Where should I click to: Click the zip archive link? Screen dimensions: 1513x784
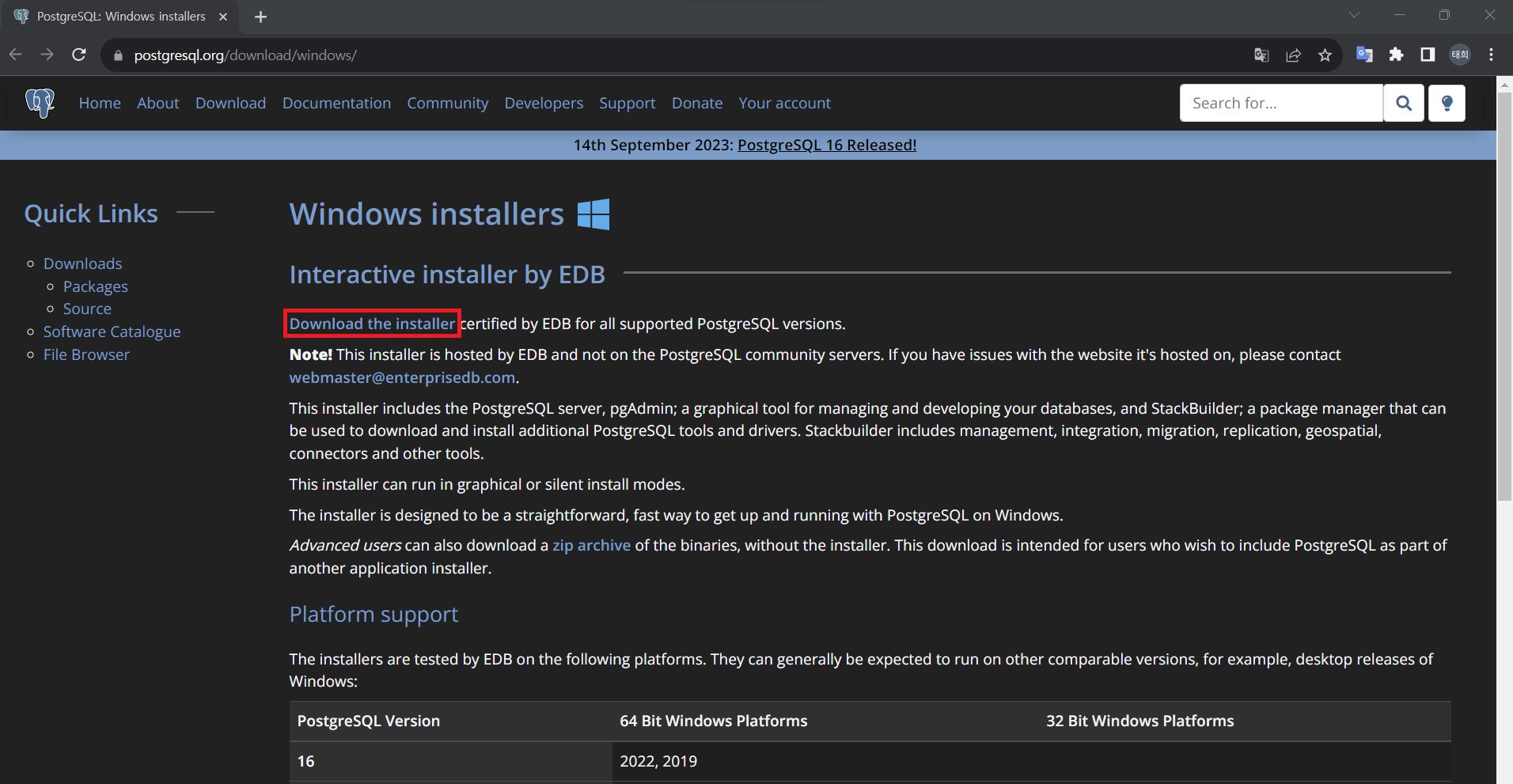pos(591,545)
